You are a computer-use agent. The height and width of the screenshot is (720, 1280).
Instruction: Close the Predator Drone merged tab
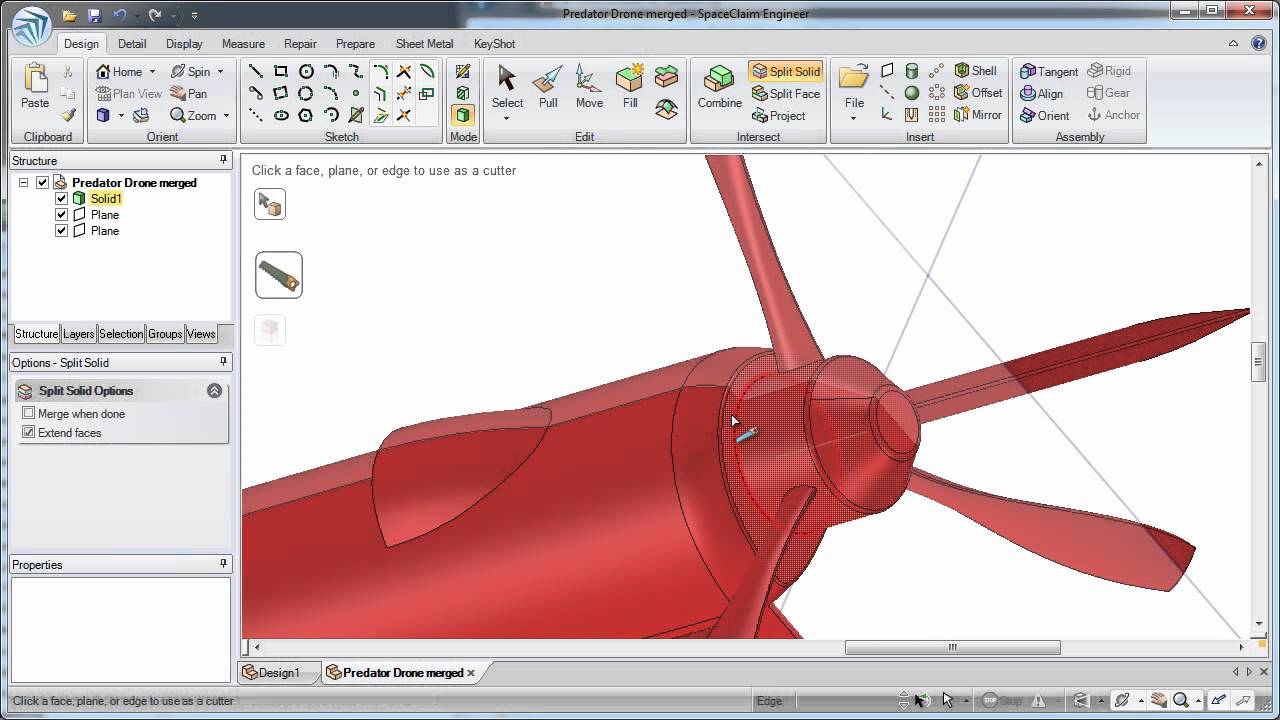point(471,673)
